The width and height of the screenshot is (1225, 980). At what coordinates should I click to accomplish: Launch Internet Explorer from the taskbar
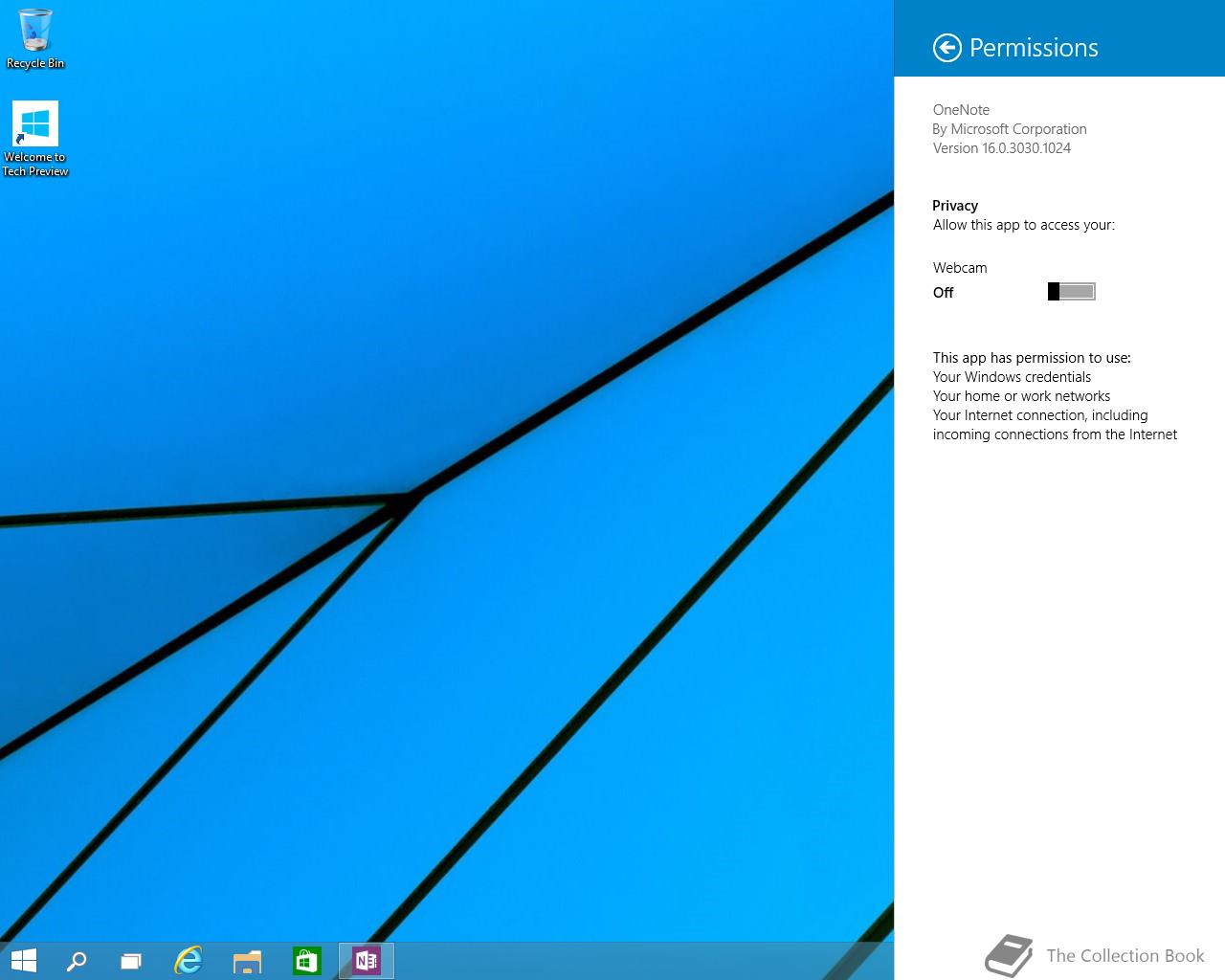tap(189, 961)
